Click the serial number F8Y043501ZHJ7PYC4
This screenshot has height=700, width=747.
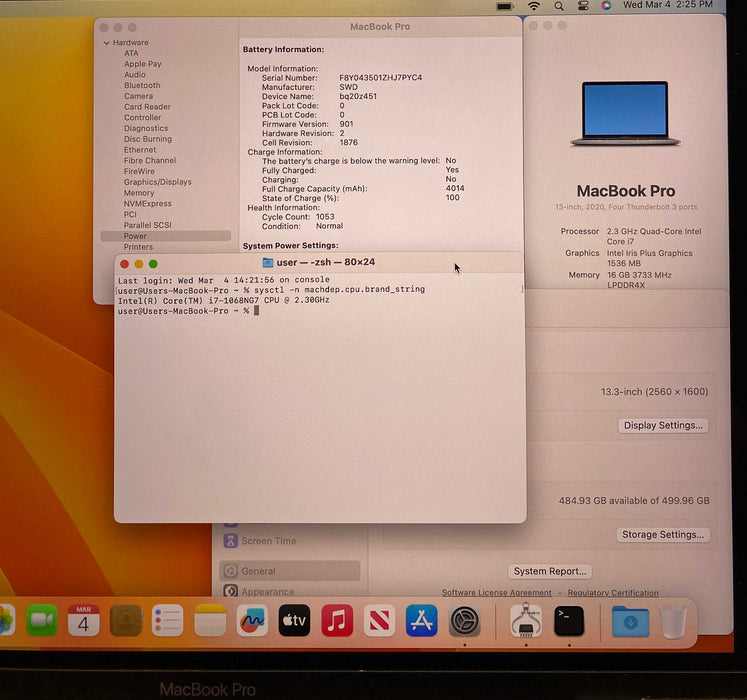pos(381,78)
